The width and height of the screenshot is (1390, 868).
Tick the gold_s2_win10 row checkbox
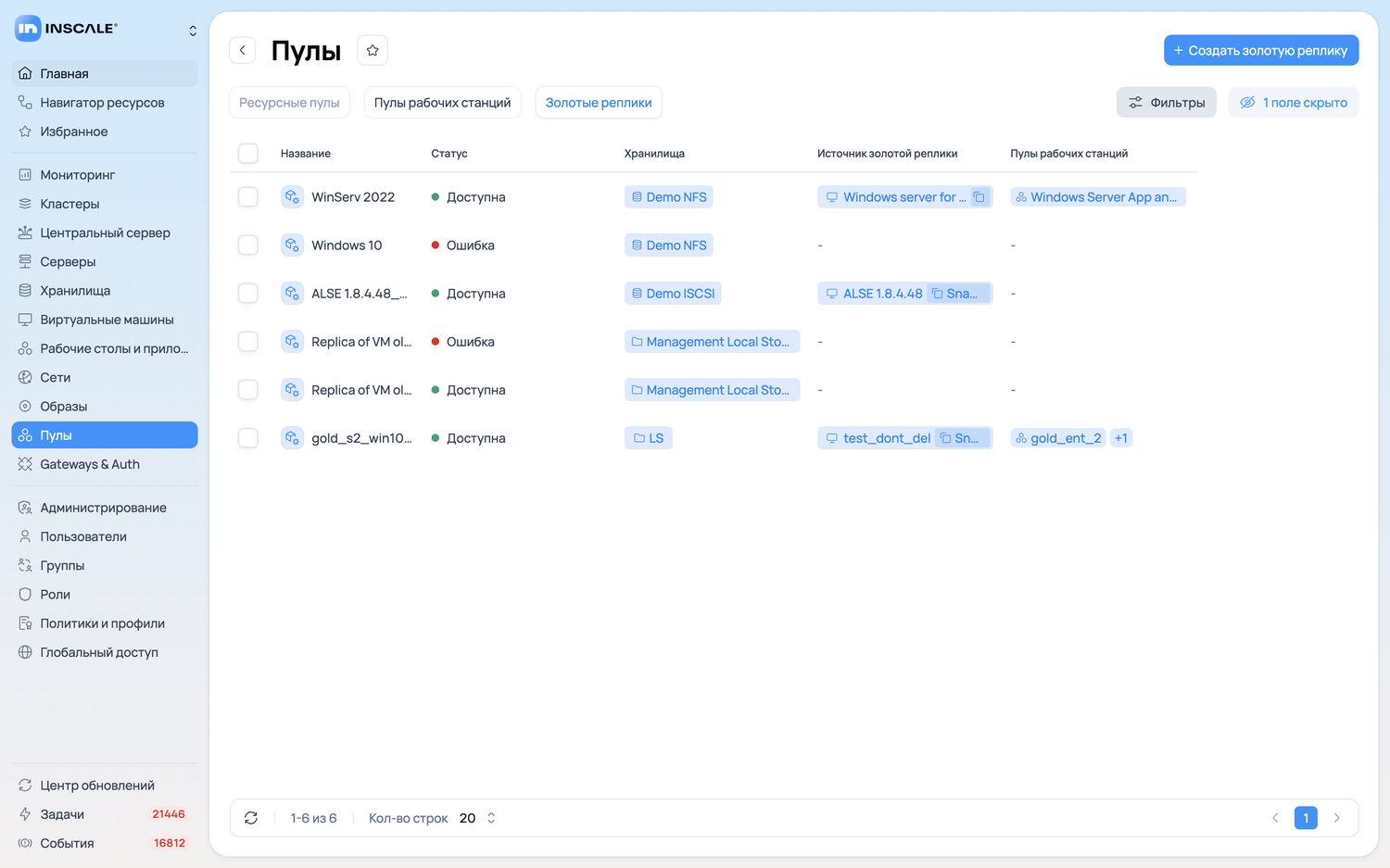point(248,437)
